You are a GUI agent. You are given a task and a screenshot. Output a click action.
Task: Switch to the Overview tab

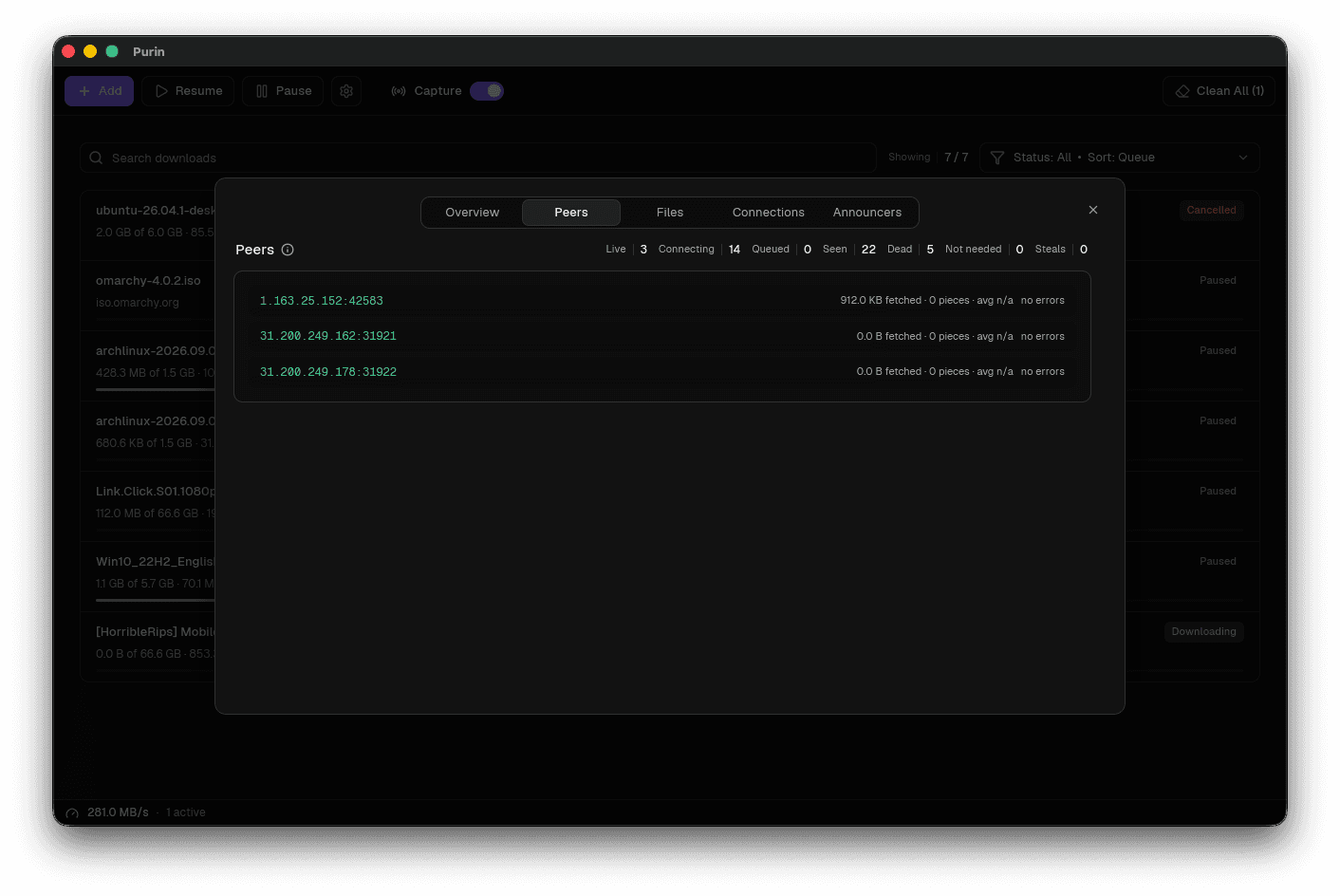pos(473,213)
